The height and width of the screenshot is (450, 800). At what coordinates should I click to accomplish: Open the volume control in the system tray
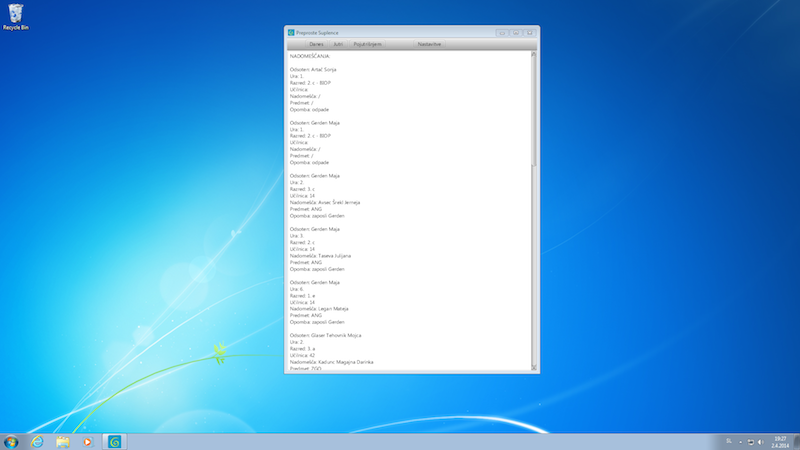coord(762,441)
